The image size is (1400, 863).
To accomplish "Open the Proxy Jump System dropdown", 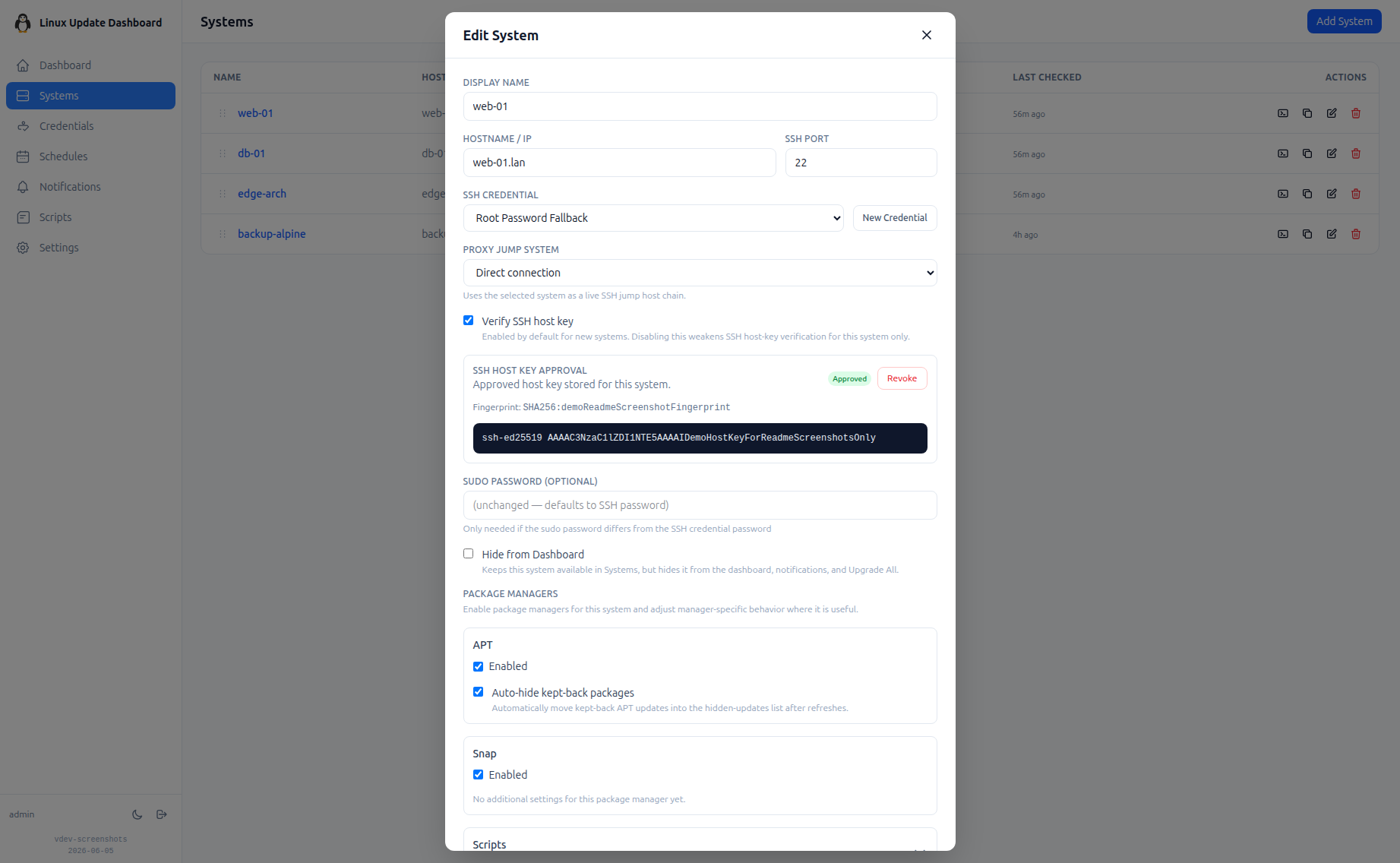I will 700,273.
